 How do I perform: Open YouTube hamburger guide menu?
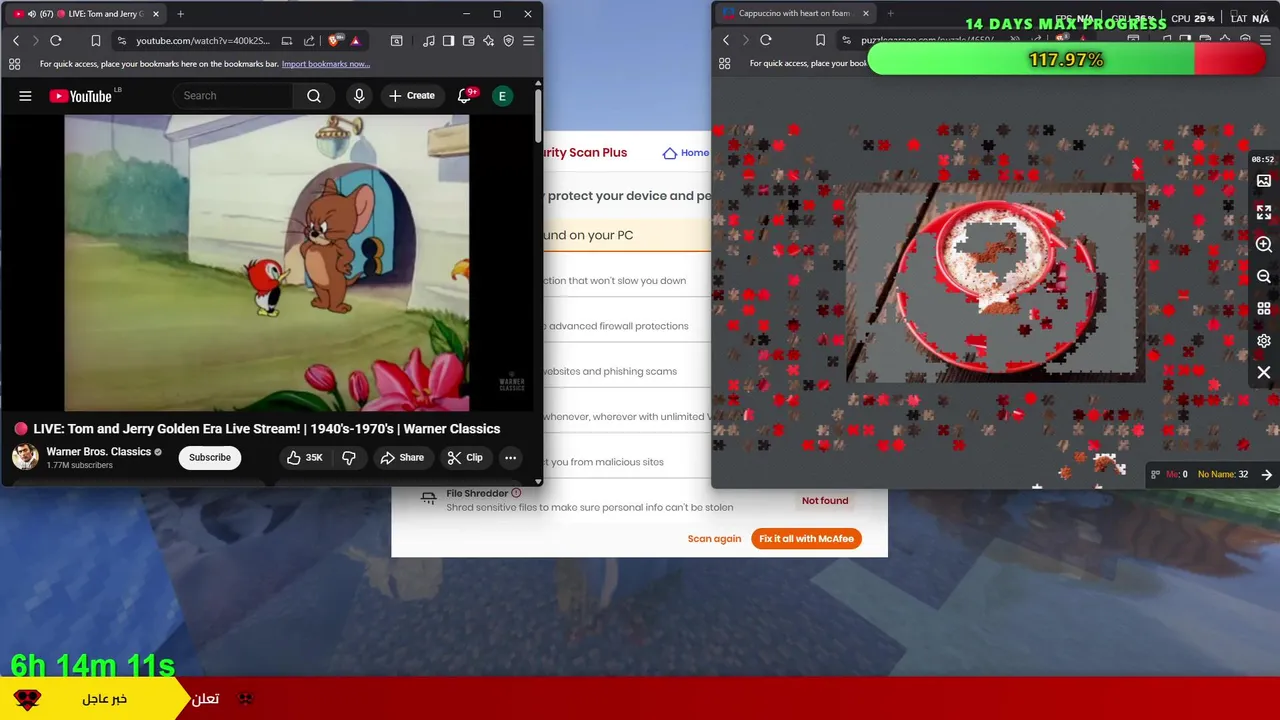click(25, 96)
